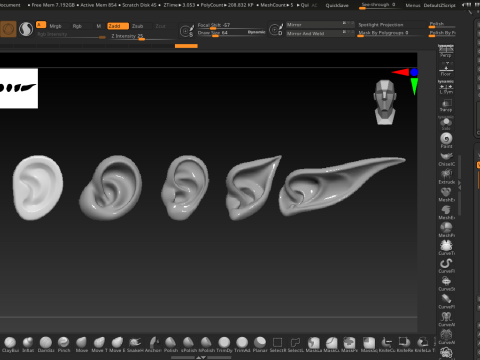
Task: Select the SnakeHook brush
Action: click(x=135, y=344)
